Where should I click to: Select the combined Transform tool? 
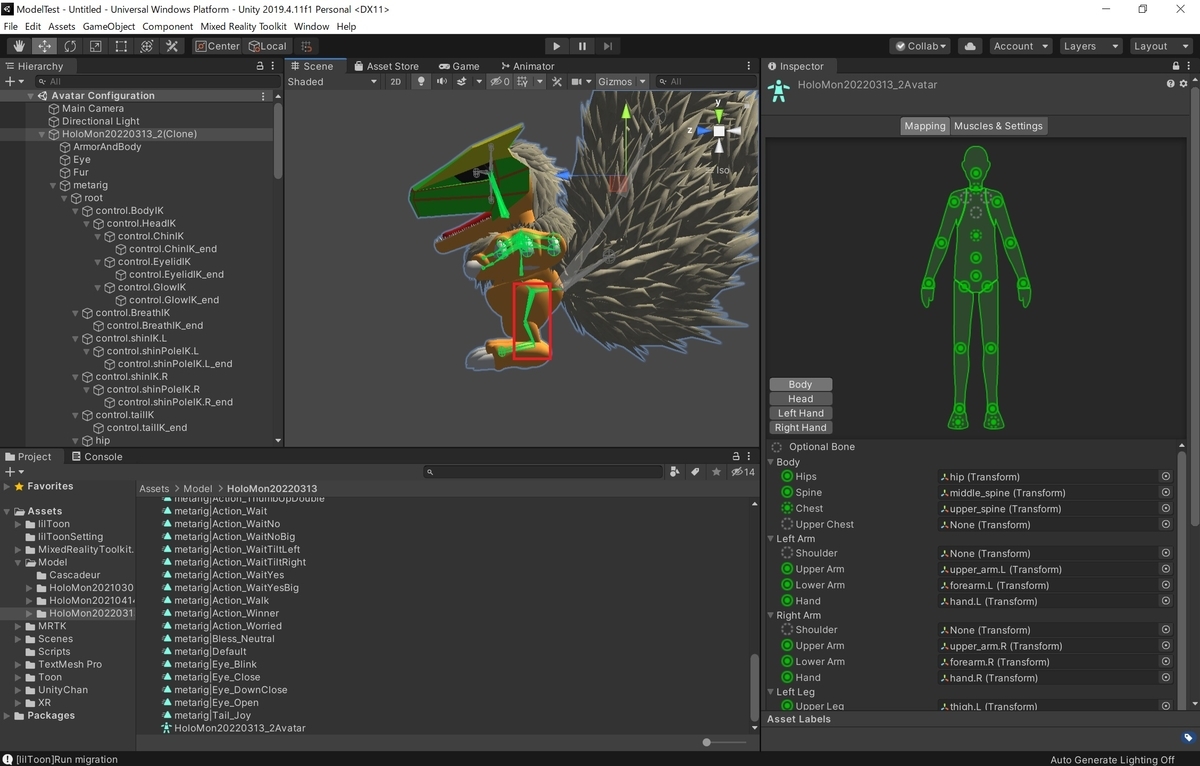pos(146,46)
